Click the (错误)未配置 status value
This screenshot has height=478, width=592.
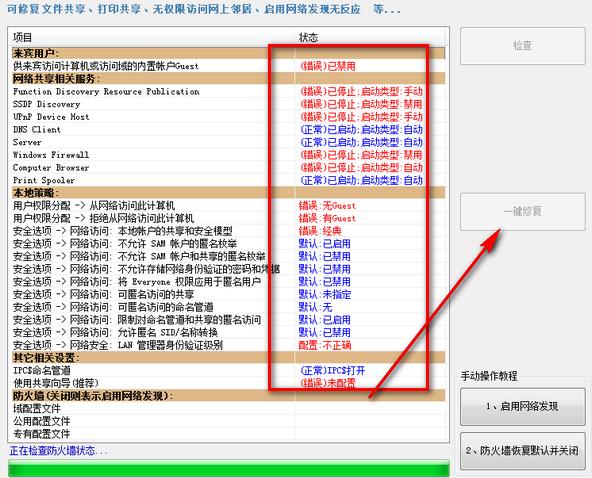328,383
